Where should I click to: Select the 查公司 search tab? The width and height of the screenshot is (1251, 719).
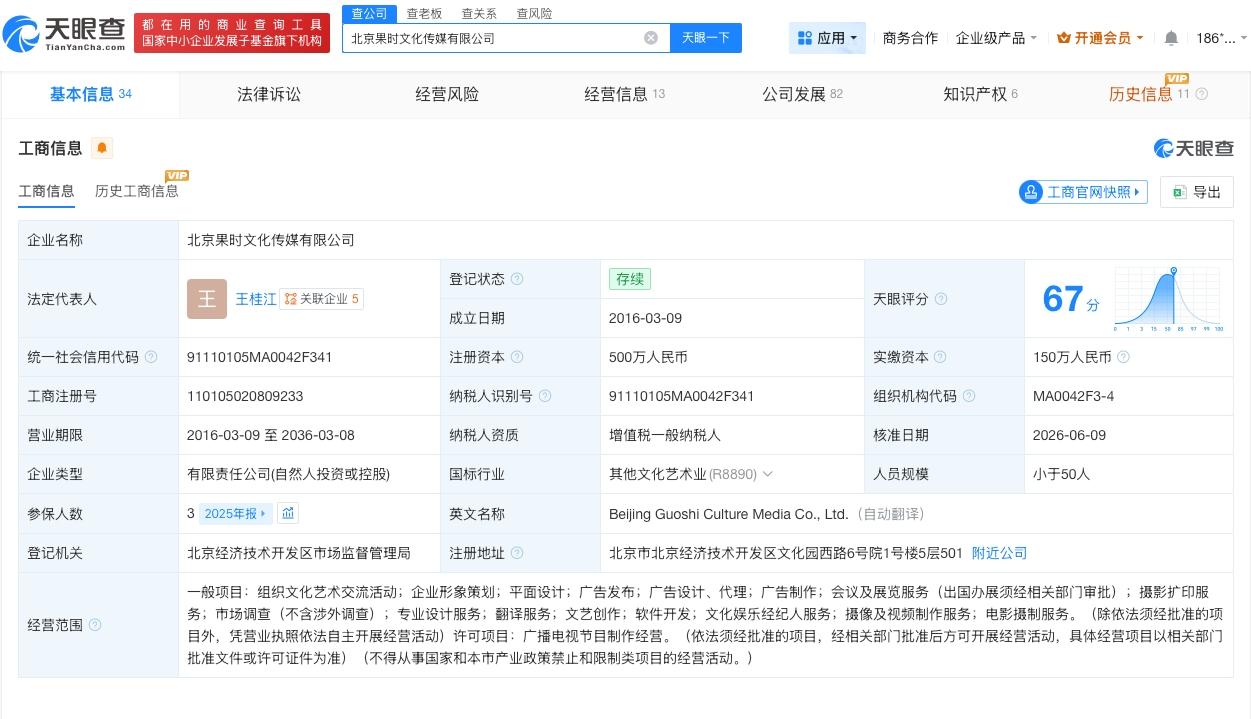[369, 13]
